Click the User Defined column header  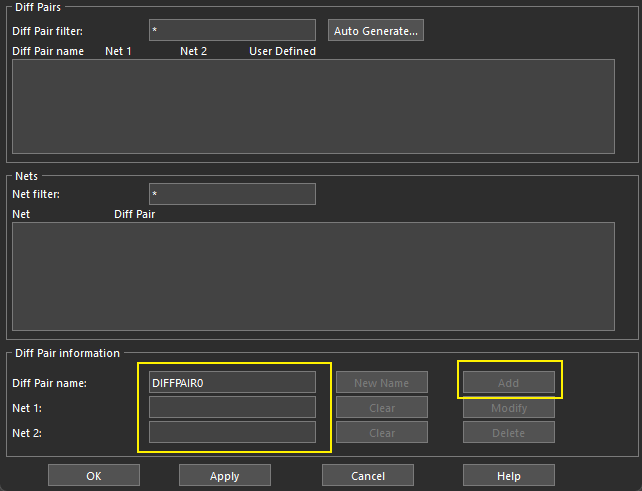tap(282, 51)
